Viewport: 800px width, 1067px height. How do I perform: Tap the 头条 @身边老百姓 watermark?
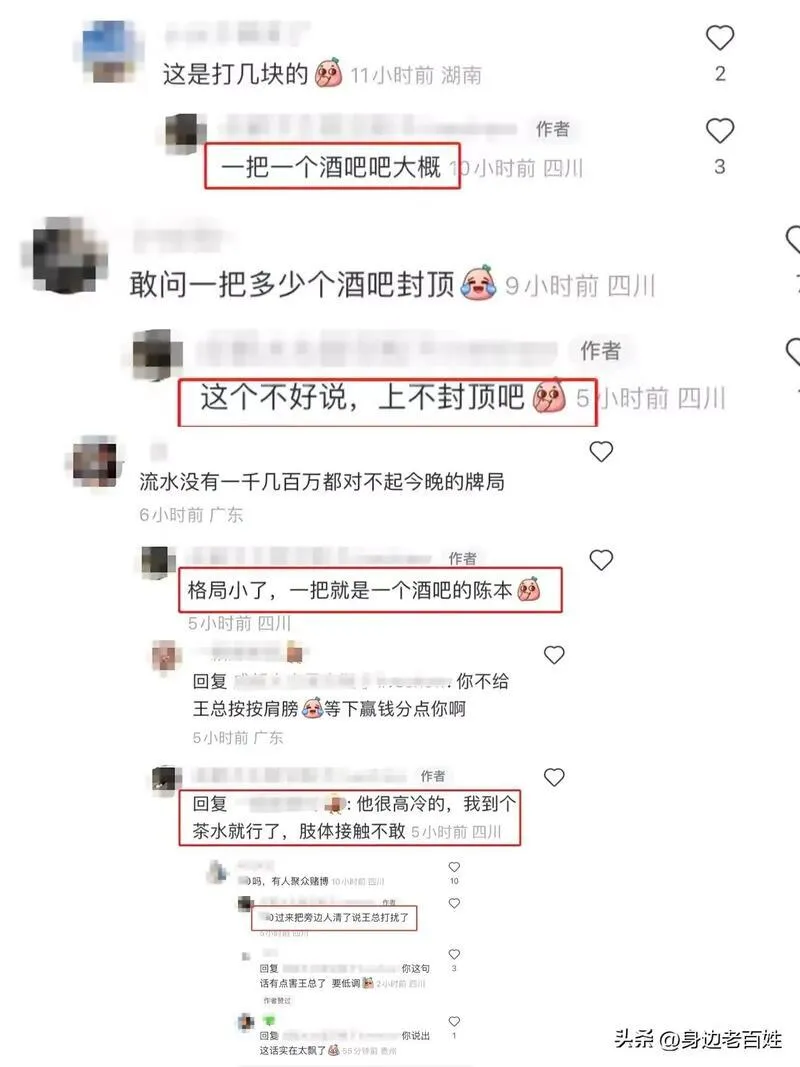point(698,1039)
